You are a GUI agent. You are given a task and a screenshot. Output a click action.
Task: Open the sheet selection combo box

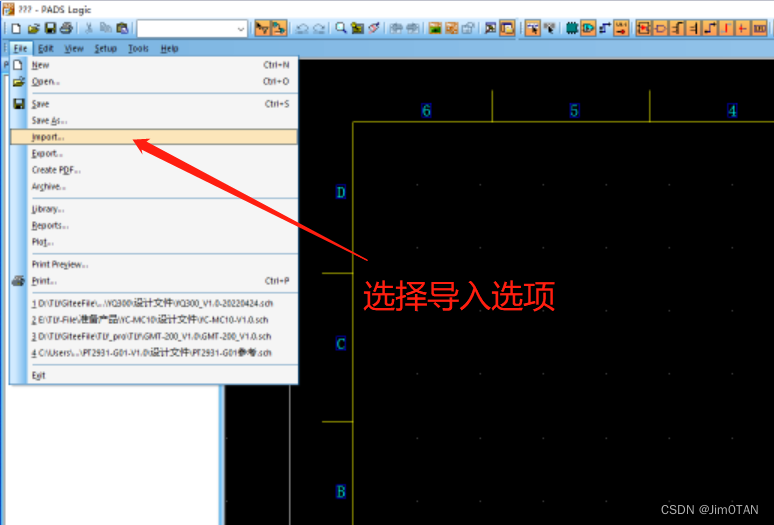pos(192,29)
